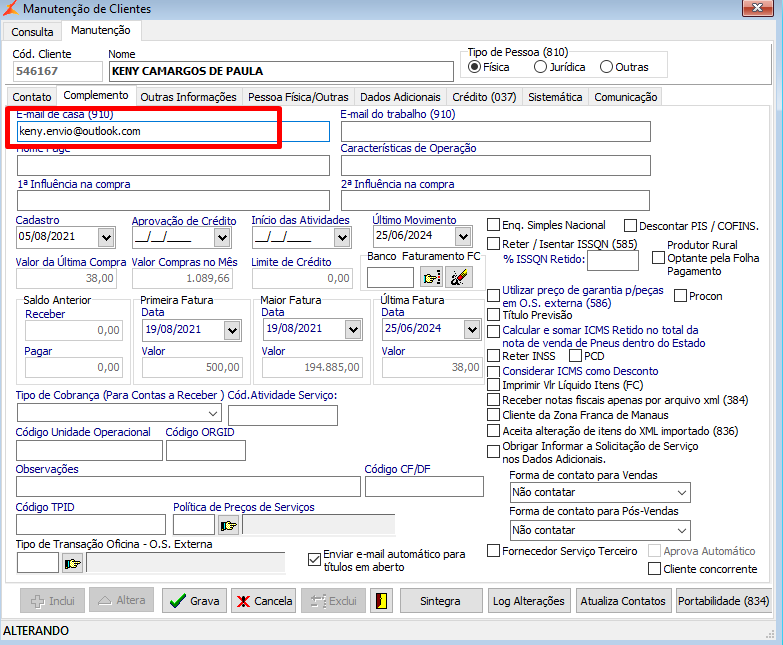Open Último Movimento date dropdown
Image resolution: width=783 pixels, height=645 pixels.
[x=463, y=236]
